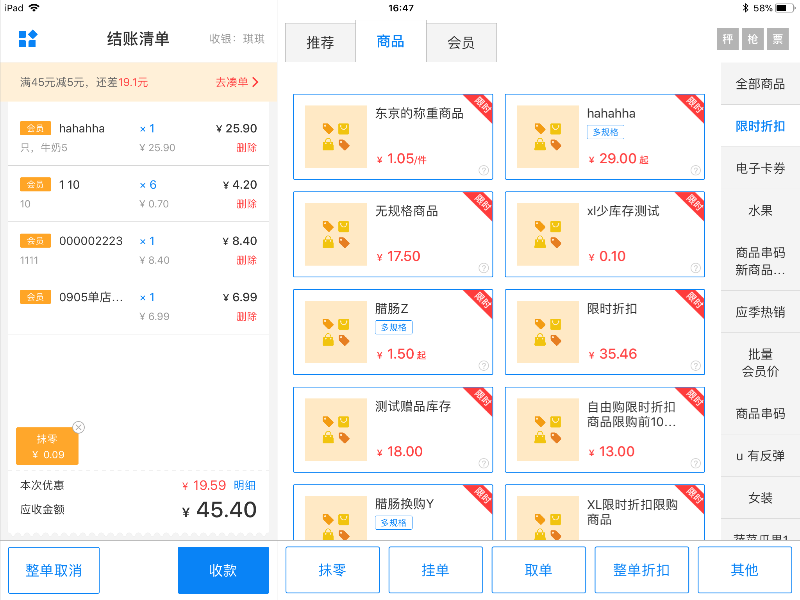Delete the 0905单店 item from the bill
This screenshot has height=600, width=800.
point(246,316)
